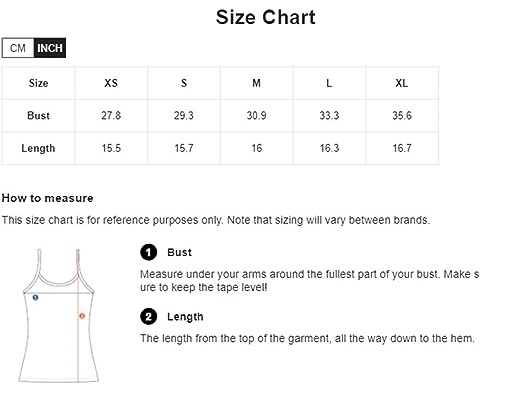The image size is (522, 396).
Task: Click the camisole garment illustration
Action: [x=59, y=316]
